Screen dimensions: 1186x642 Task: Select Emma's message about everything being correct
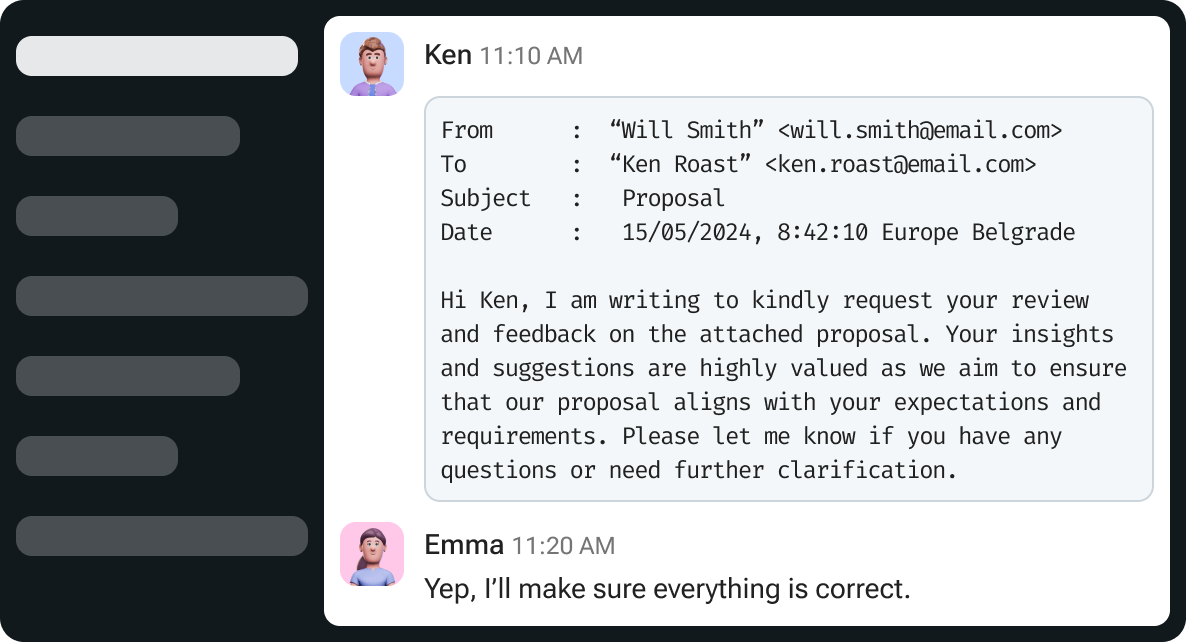click(667, 589)
